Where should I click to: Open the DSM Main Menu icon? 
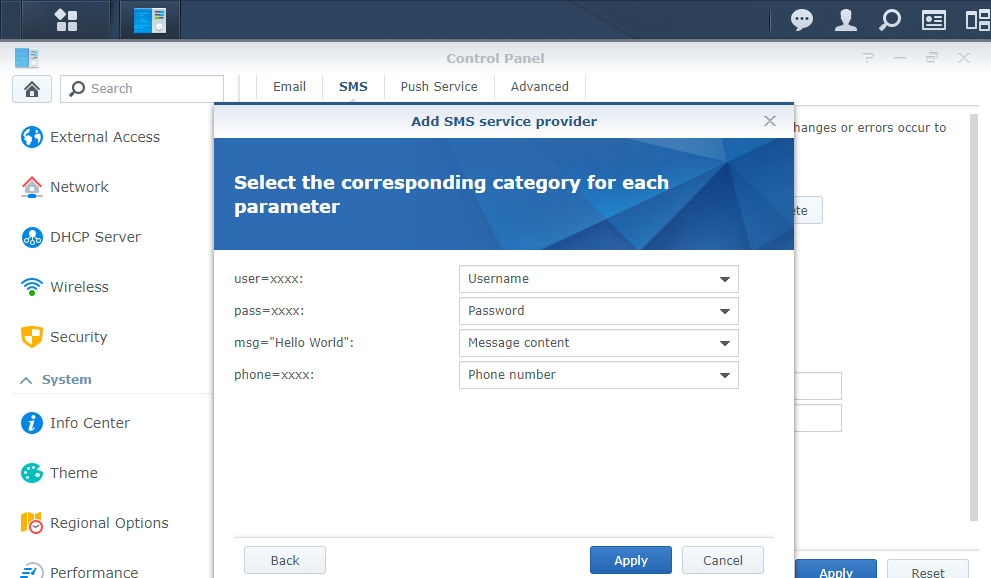coord(66,20)
